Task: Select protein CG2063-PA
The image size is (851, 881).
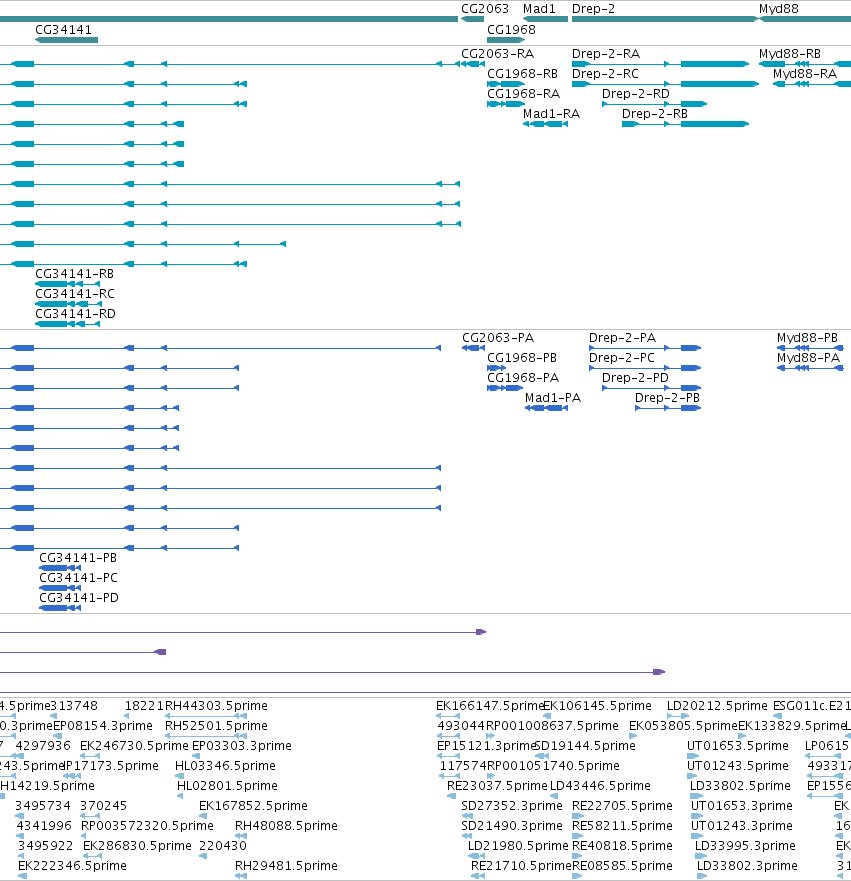Action: point(498,338)
